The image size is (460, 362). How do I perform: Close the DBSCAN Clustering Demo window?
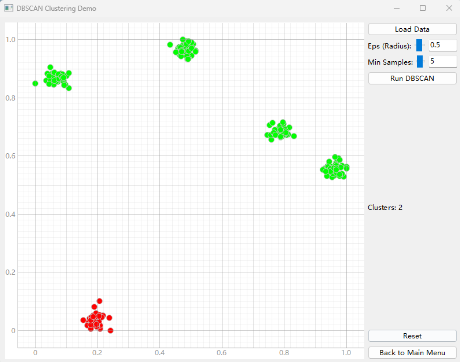449,8
